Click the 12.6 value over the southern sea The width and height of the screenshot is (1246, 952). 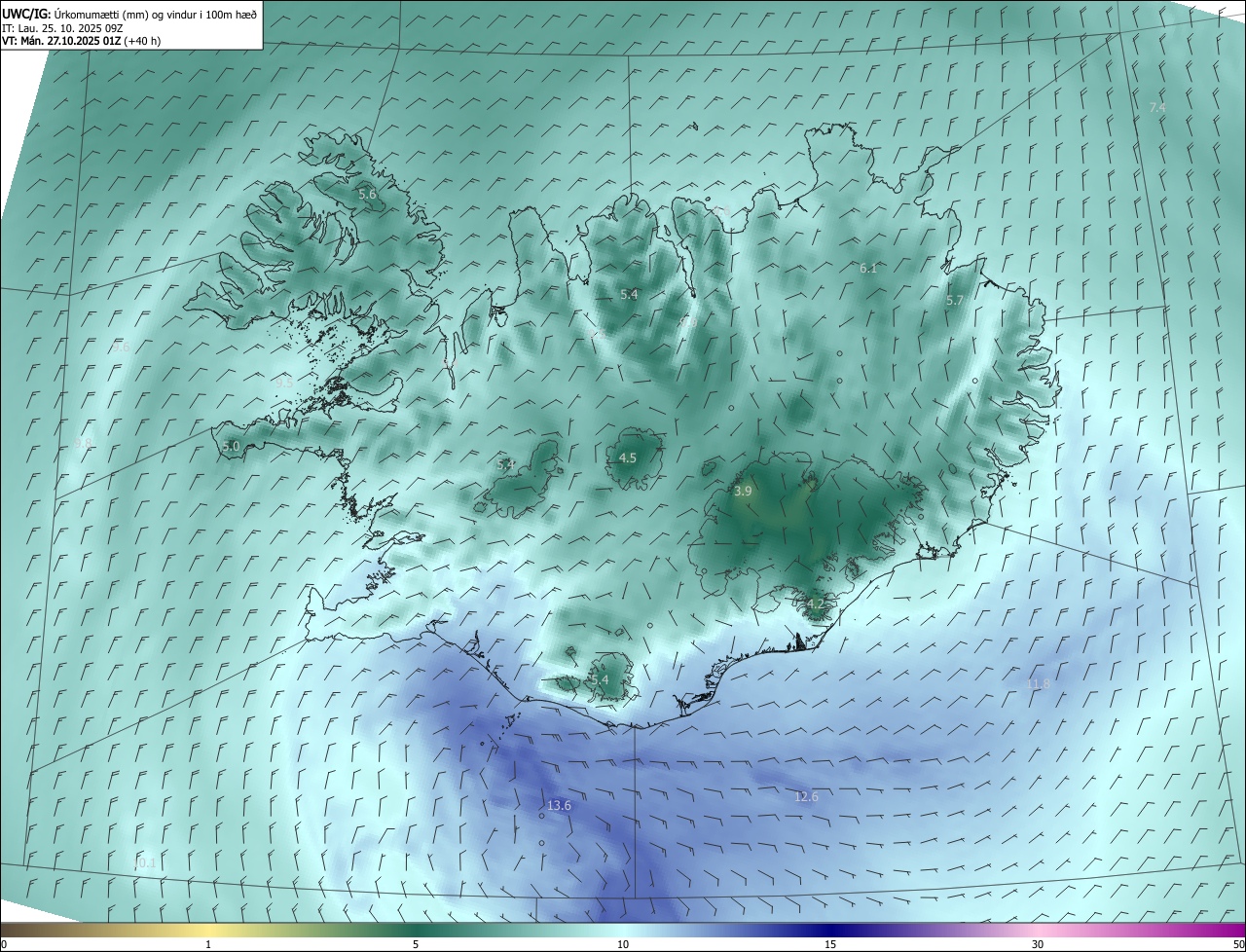click(x=806, y=797)
